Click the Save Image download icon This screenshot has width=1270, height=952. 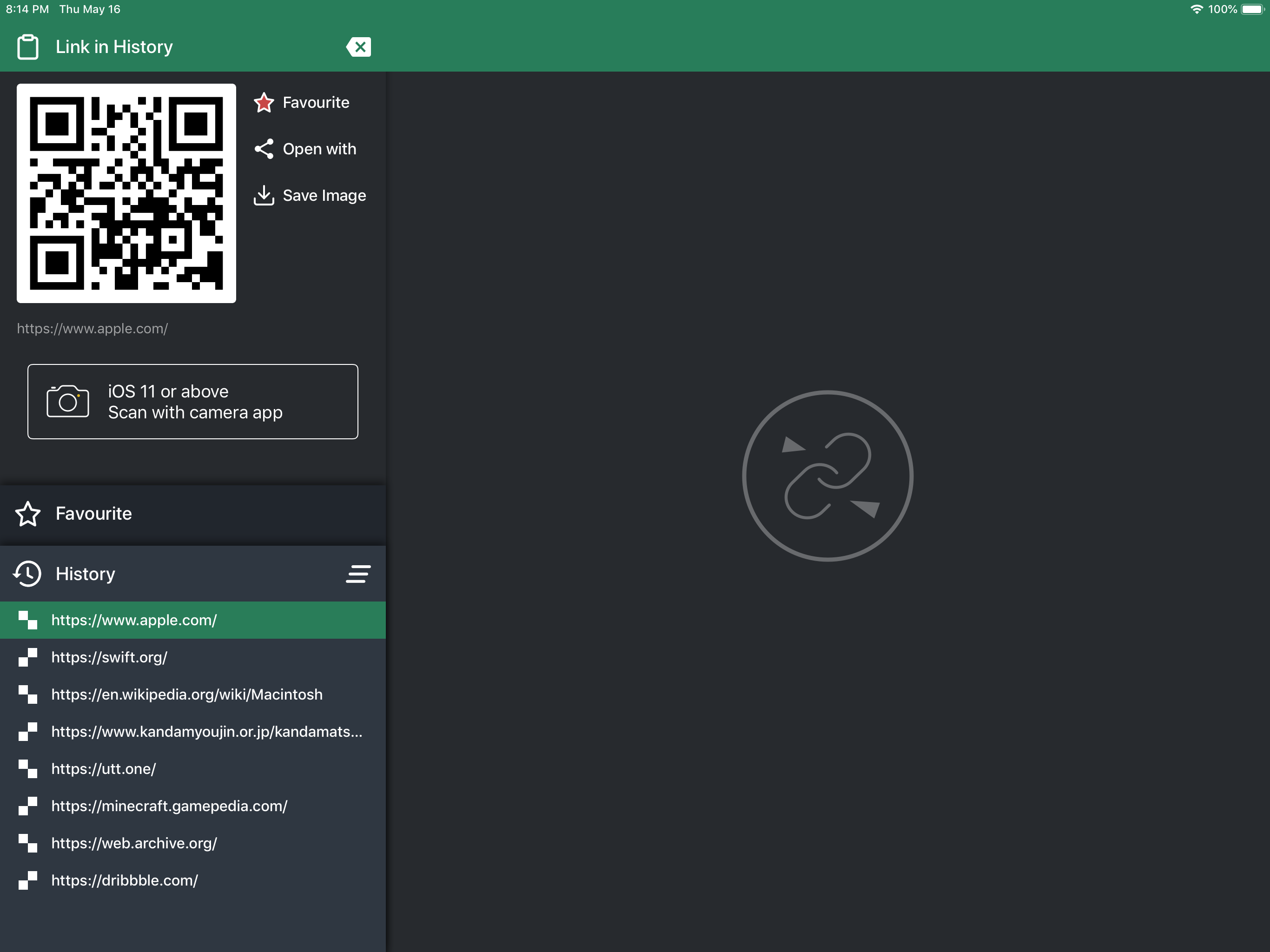tap(264, 195)
